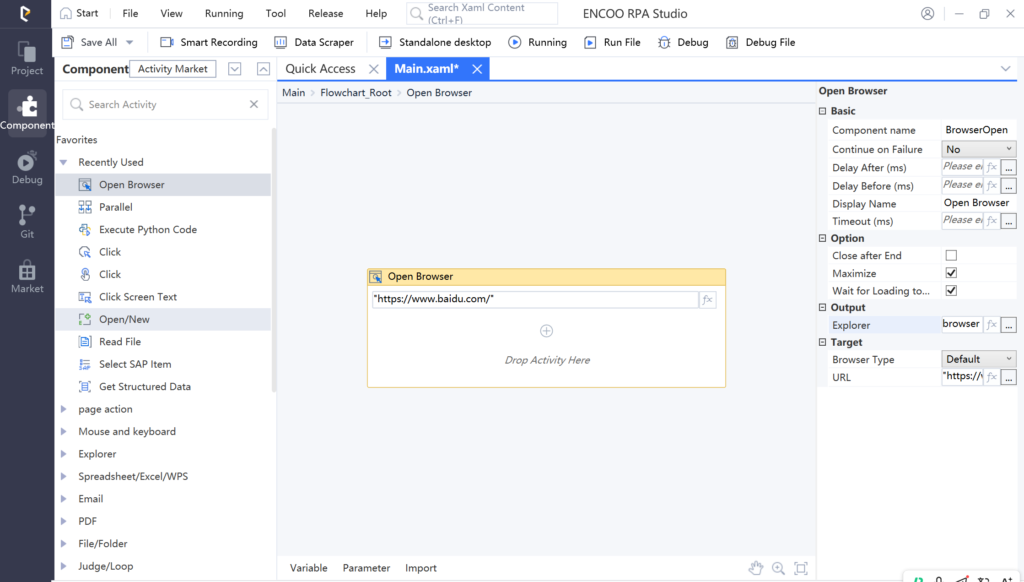Click the plus icon to add activity
Viewport: 1024px width, 582px height.
point(547,331)
